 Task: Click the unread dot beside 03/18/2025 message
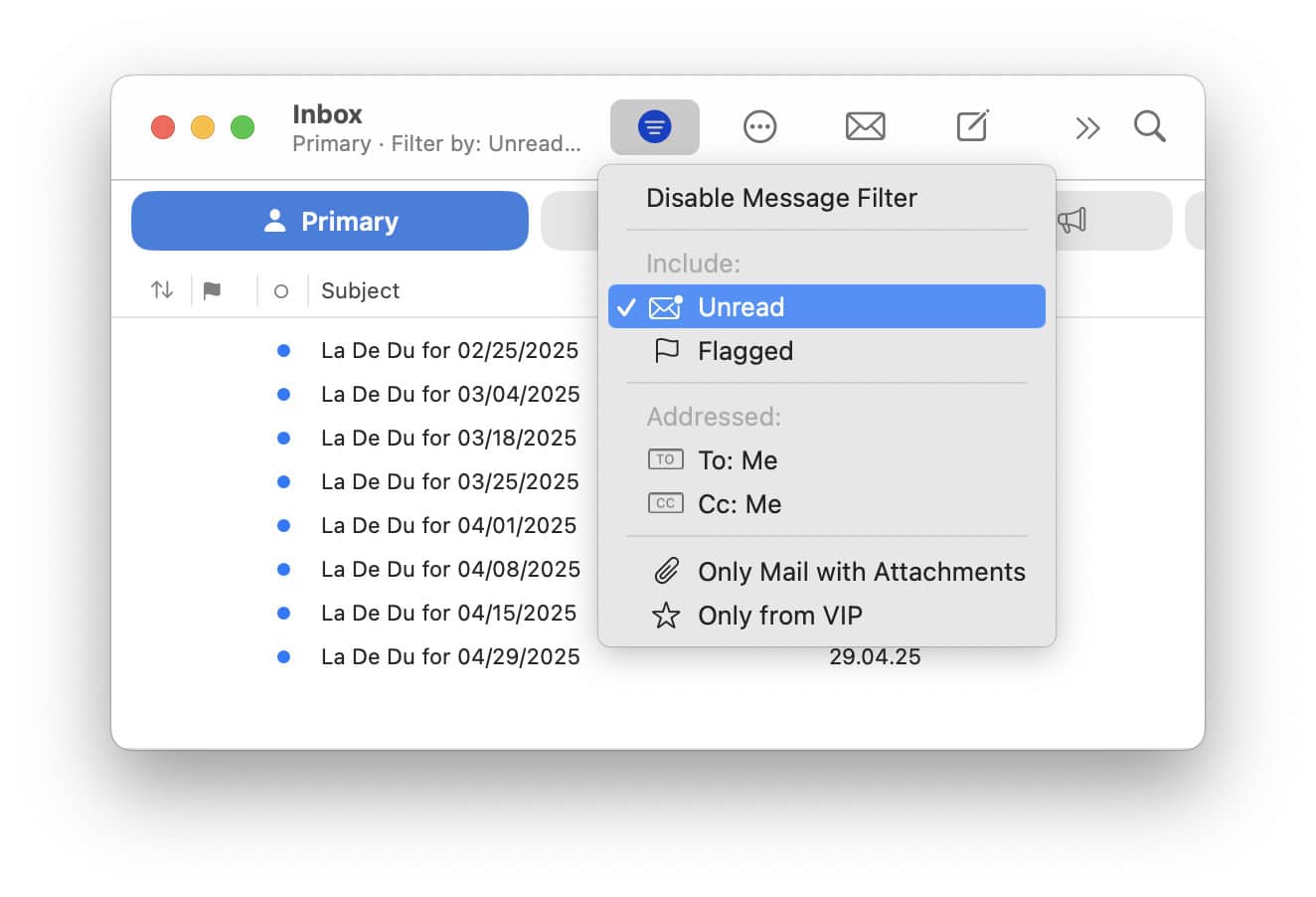click(x=283, y=439)
